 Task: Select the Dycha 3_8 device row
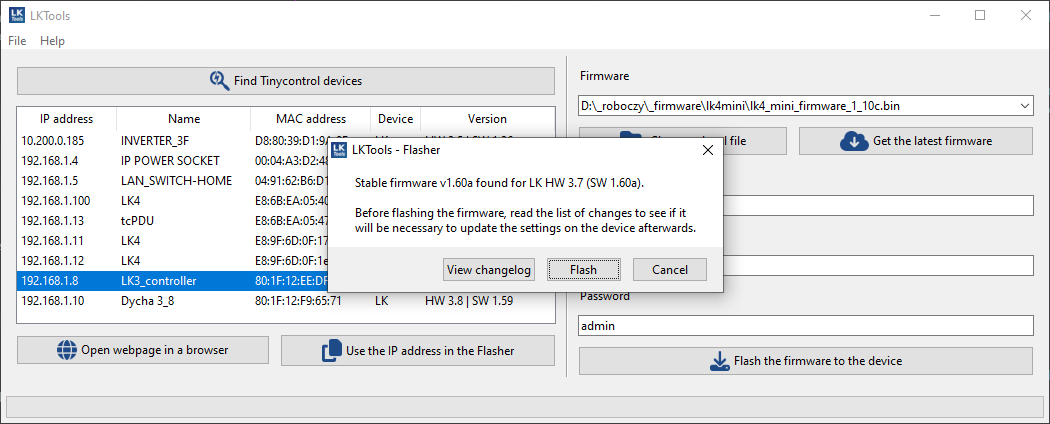tap(286, 301)
